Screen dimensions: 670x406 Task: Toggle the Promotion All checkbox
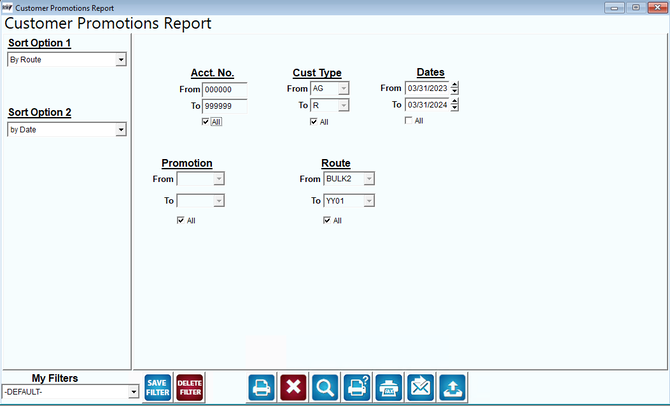click(180, 220)
